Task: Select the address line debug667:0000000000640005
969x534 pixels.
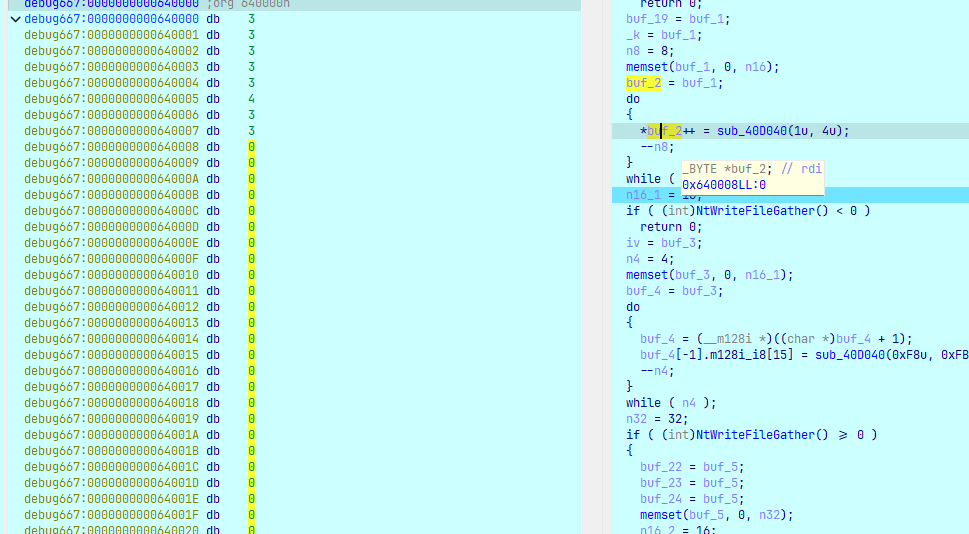Action: tap(112, 99)
